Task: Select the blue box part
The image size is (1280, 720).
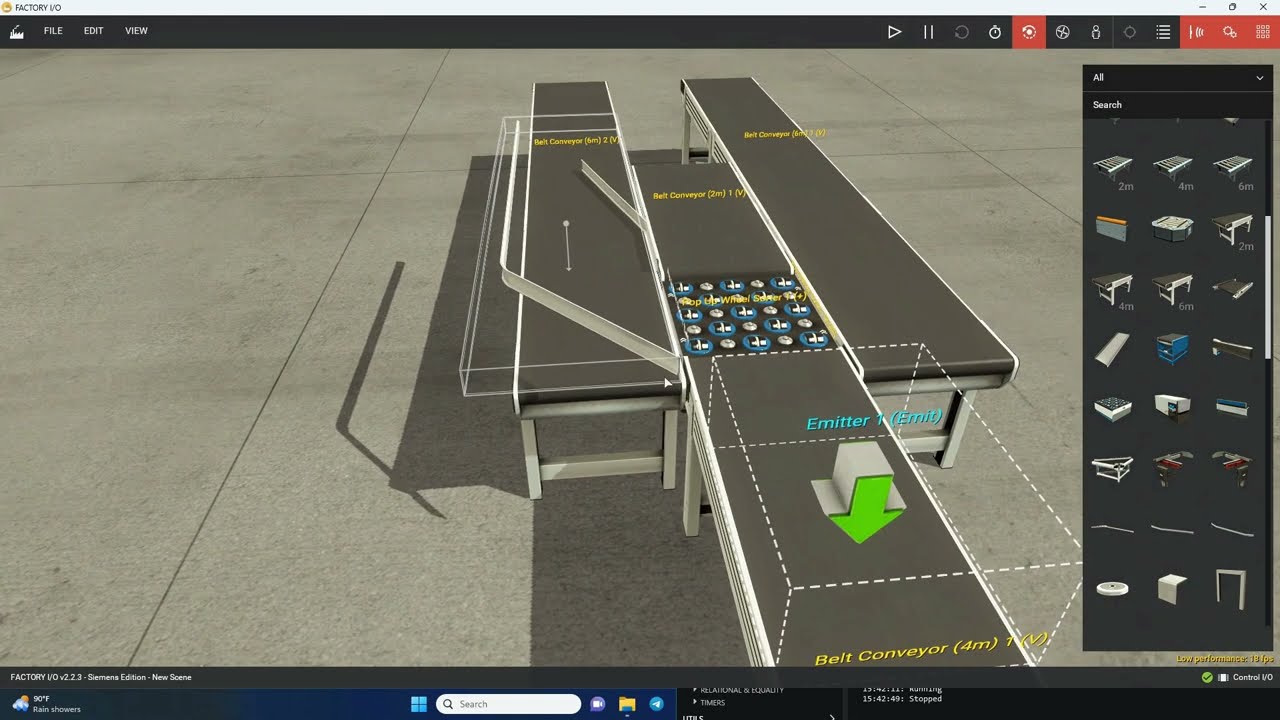Action: (1172, 349)
